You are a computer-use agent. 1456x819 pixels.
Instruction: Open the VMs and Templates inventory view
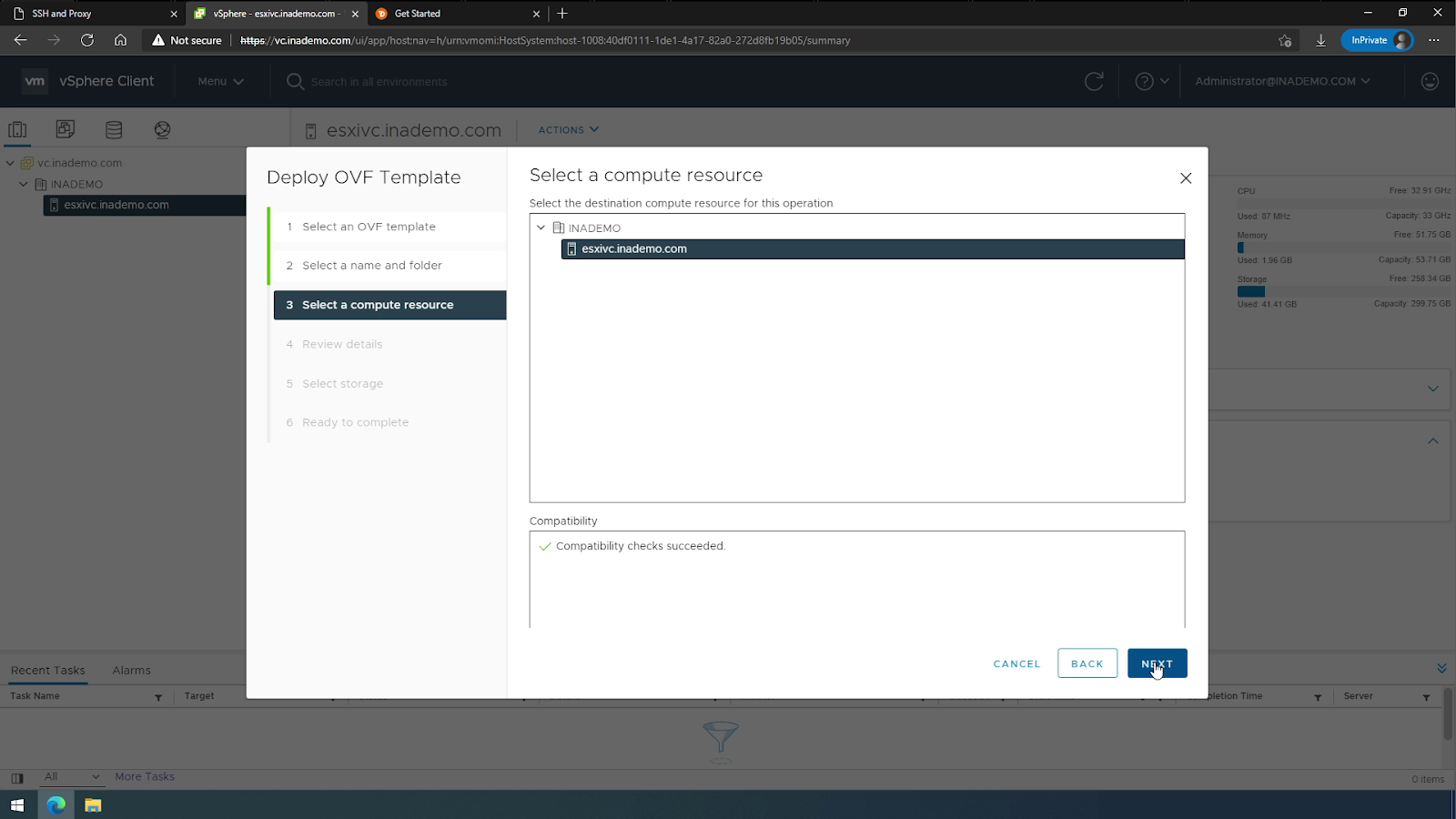(x=66, y=129)
